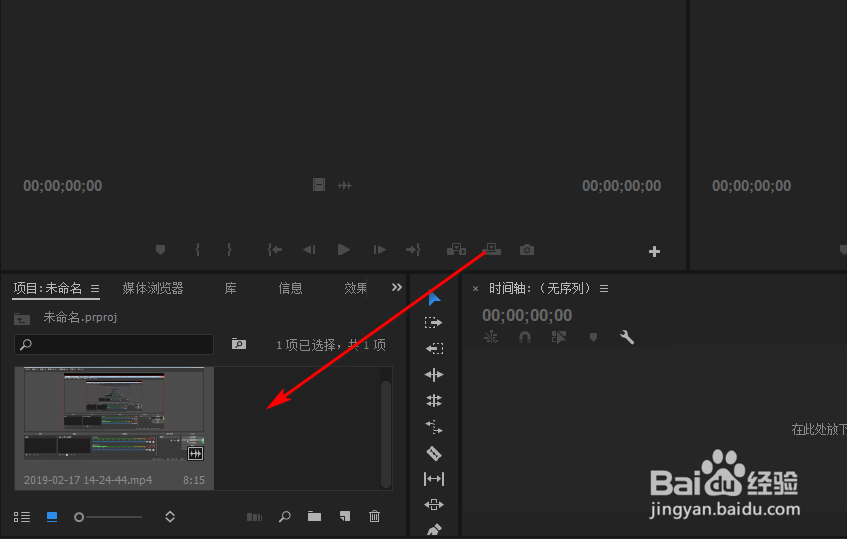Open the sort icons dropdown
The height and width of the screenshot is (539, 847).
click(170, 517)
